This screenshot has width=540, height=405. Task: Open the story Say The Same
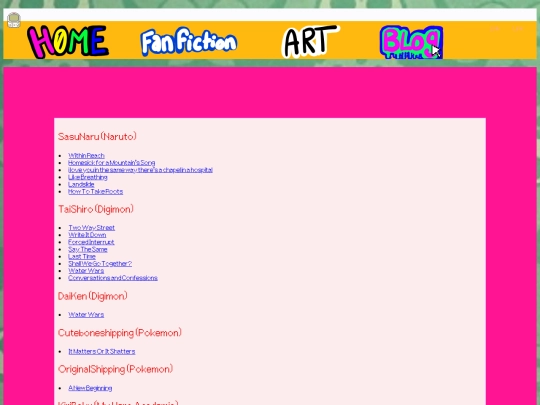point(88,249)
